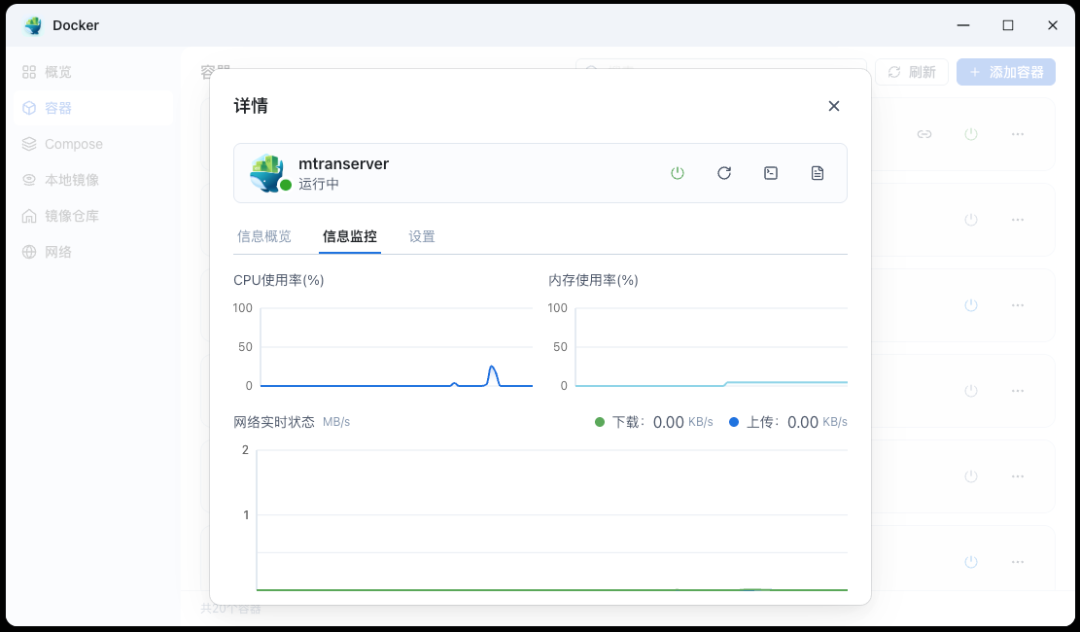Open the 设置 tab
This screenshot has height=632, width=1080.
click(422, 237)
